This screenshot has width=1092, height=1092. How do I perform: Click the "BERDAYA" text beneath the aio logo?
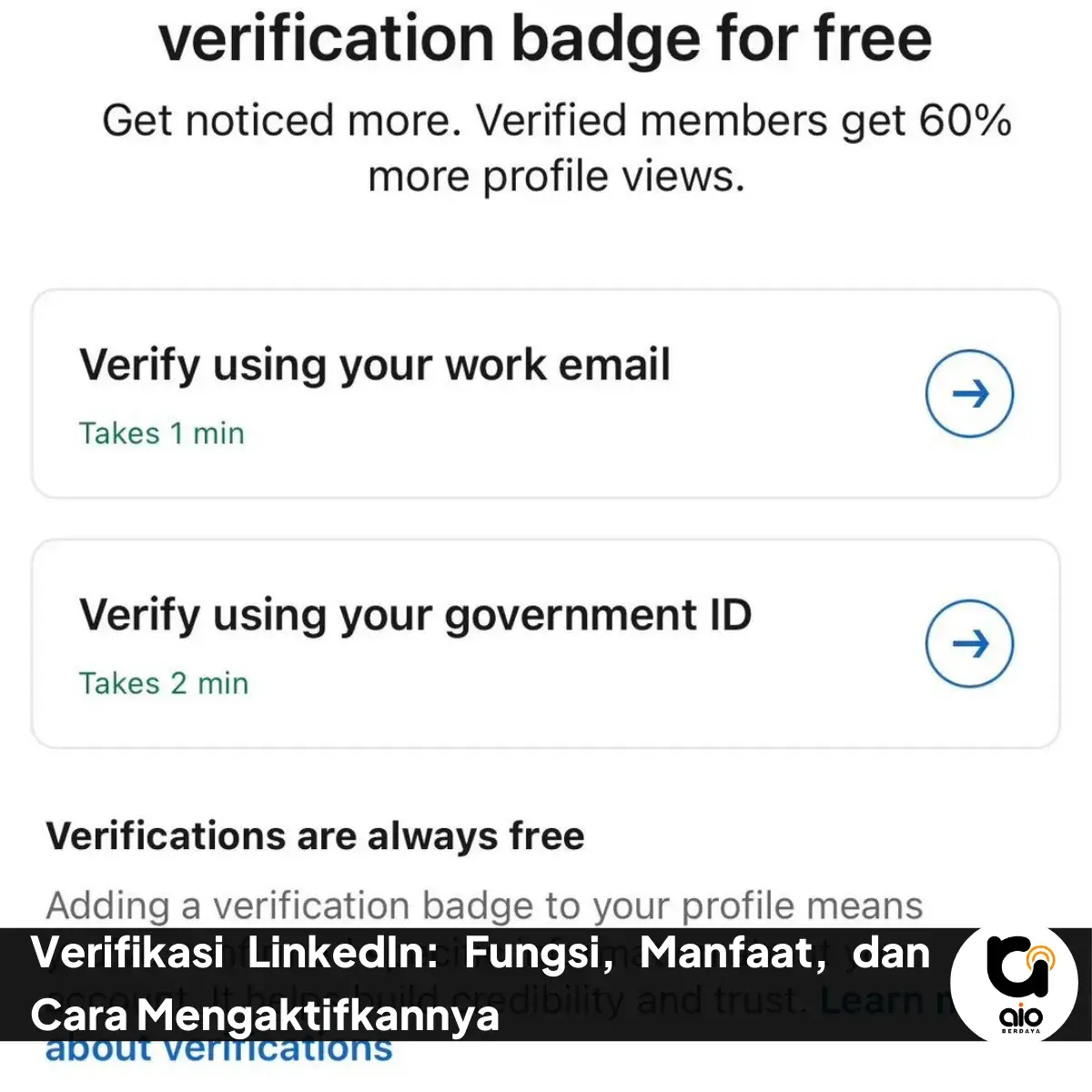(1021, 1031)
